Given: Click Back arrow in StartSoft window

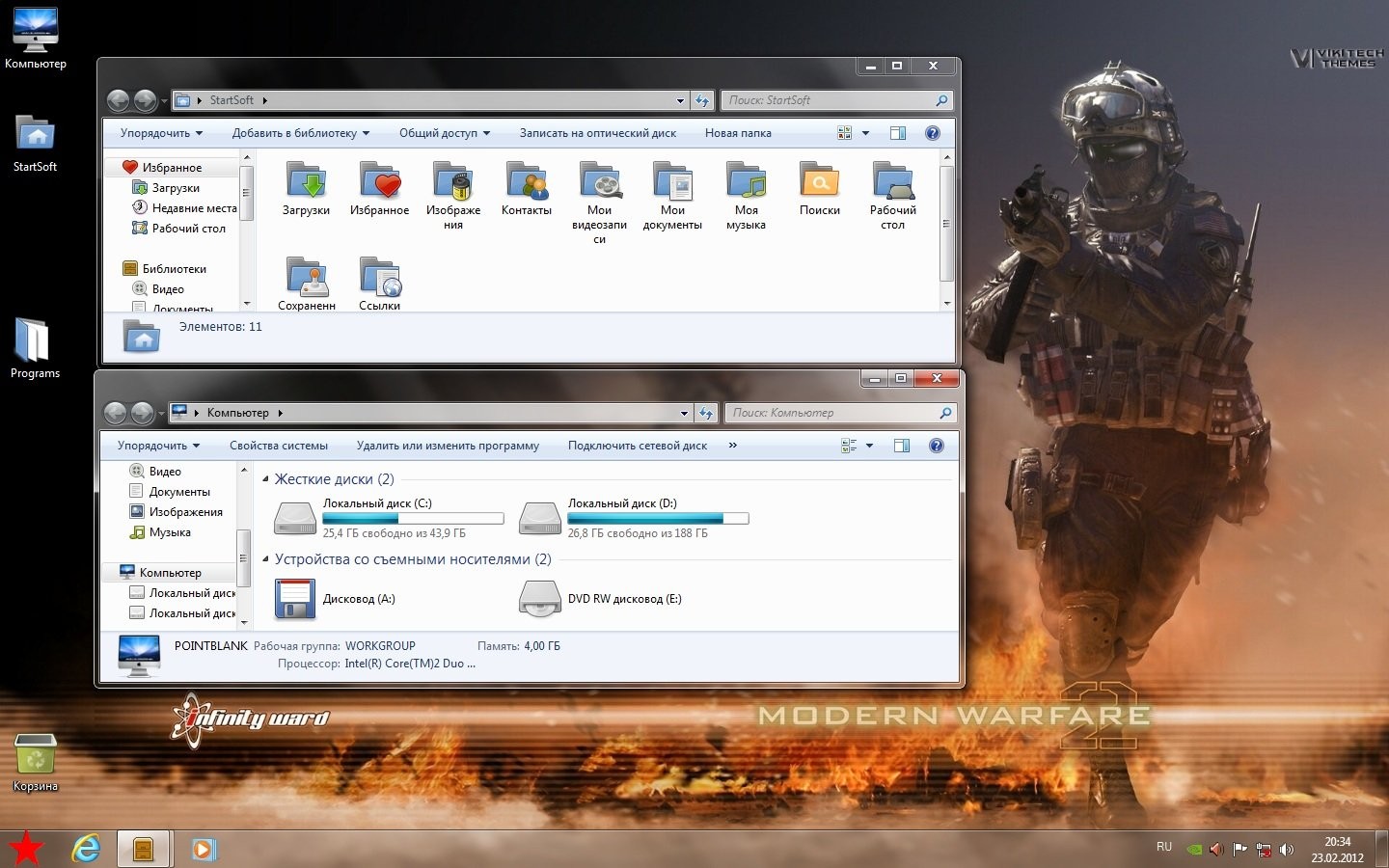Looking at the screenshot, I should tap(118, 100).
